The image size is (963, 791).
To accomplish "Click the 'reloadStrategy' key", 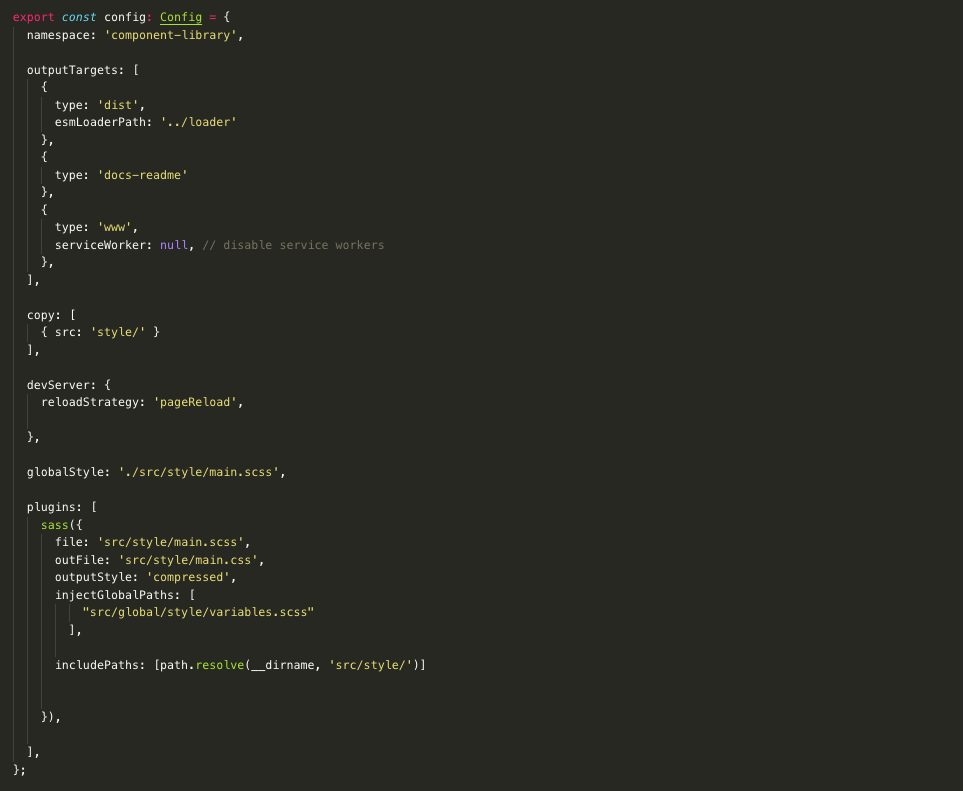I will [x=90, y=402].
